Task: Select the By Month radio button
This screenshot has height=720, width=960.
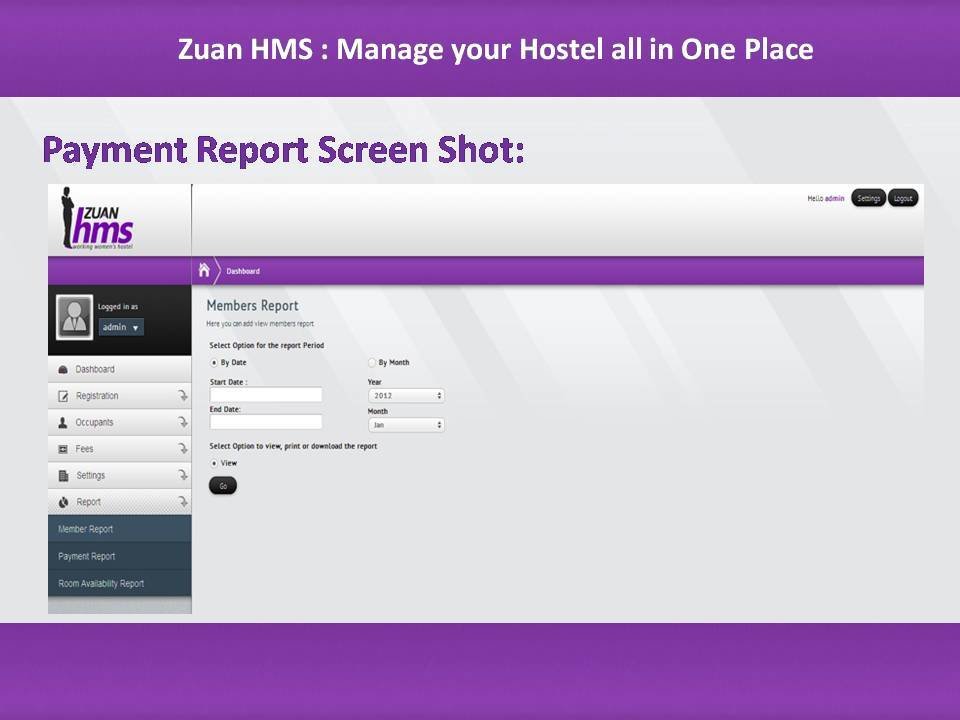Action: (372, 362)
